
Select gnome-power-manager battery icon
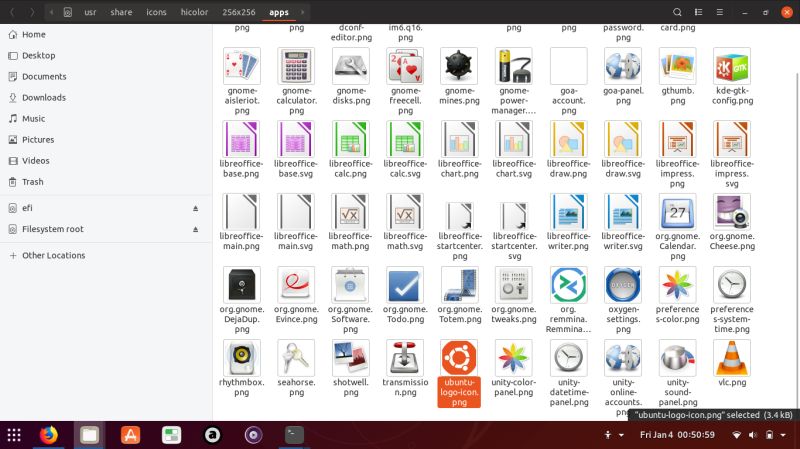[x=514, y=66]
